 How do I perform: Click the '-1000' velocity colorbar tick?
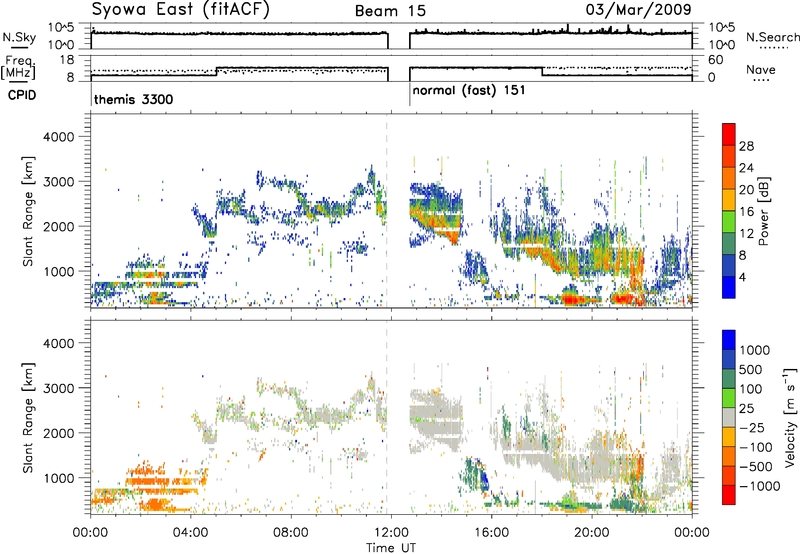(760, 486)
